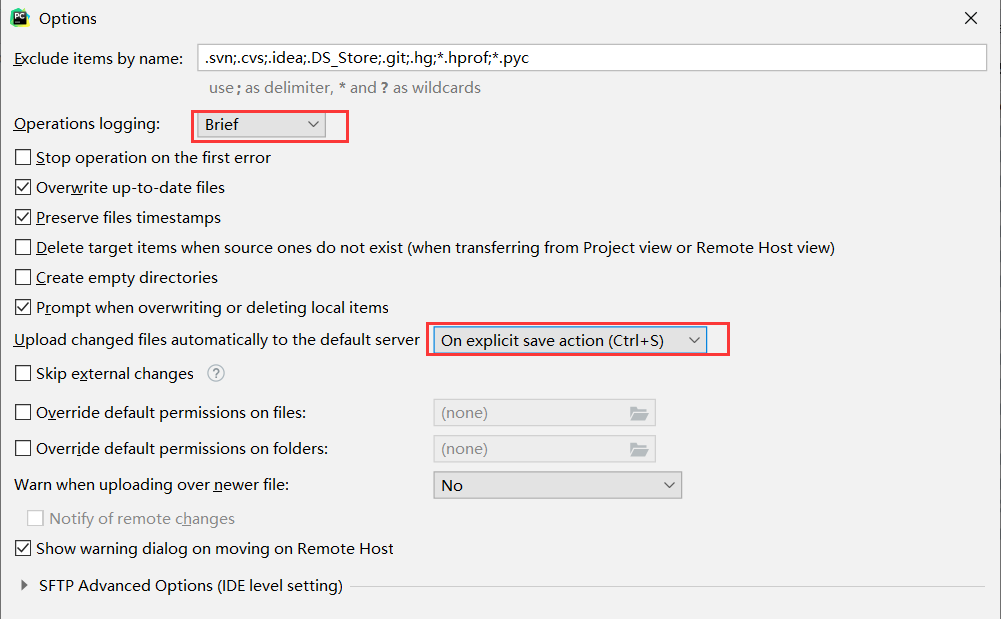1001x619 pixels.
Task: Enable Stop operation on the first error
Action: 24,158
